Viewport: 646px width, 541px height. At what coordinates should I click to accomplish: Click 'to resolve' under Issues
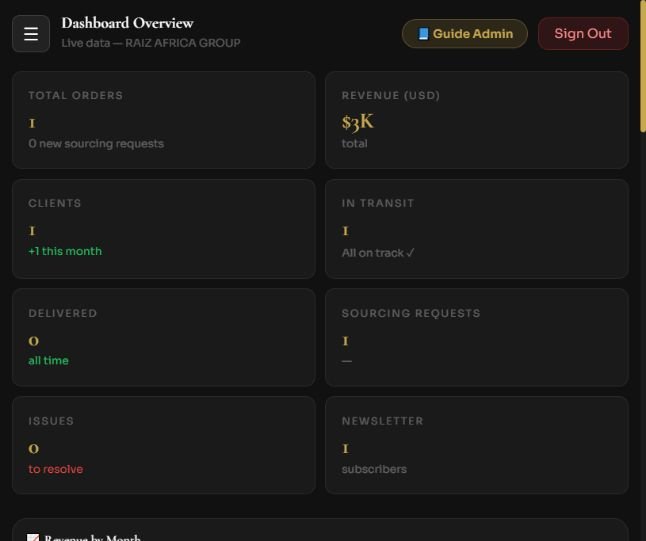pos(56,469)
